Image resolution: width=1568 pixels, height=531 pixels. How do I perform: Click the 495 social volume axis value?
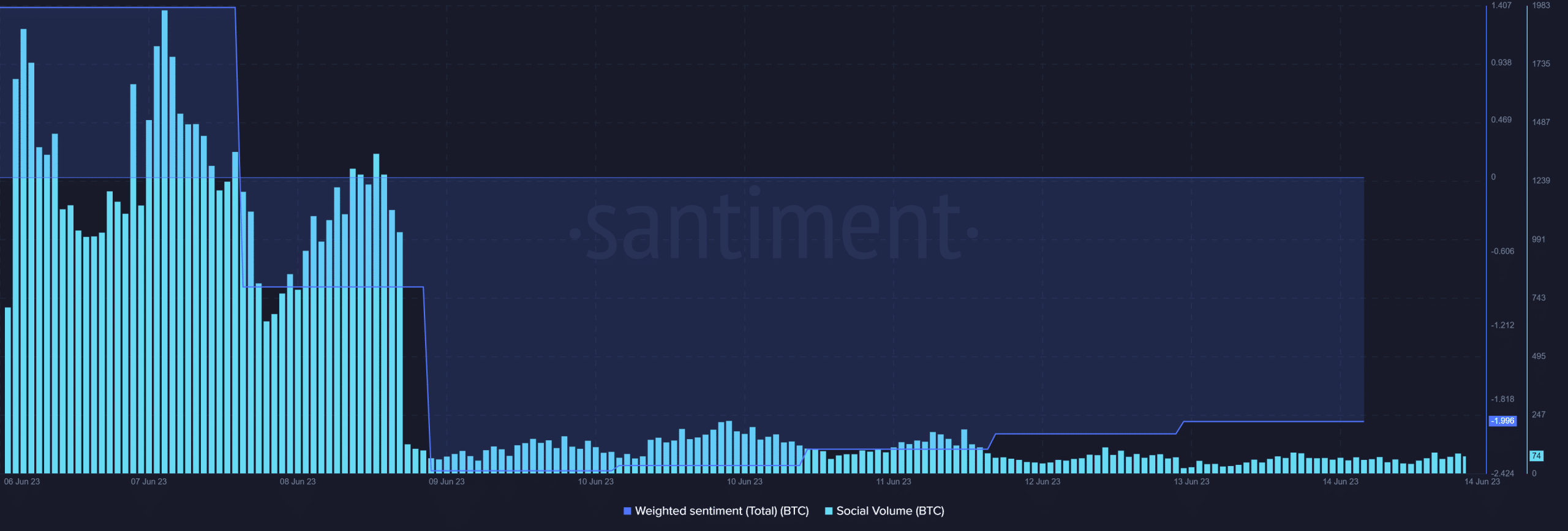tap(1539, 356)
